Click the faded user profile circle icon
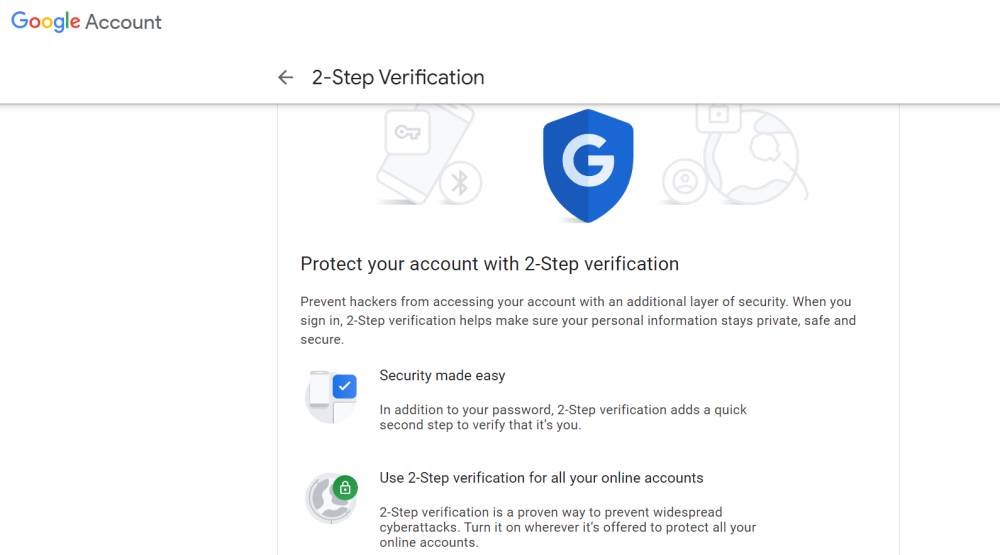The image size is (1000, 555). click(x=684, y=181)
